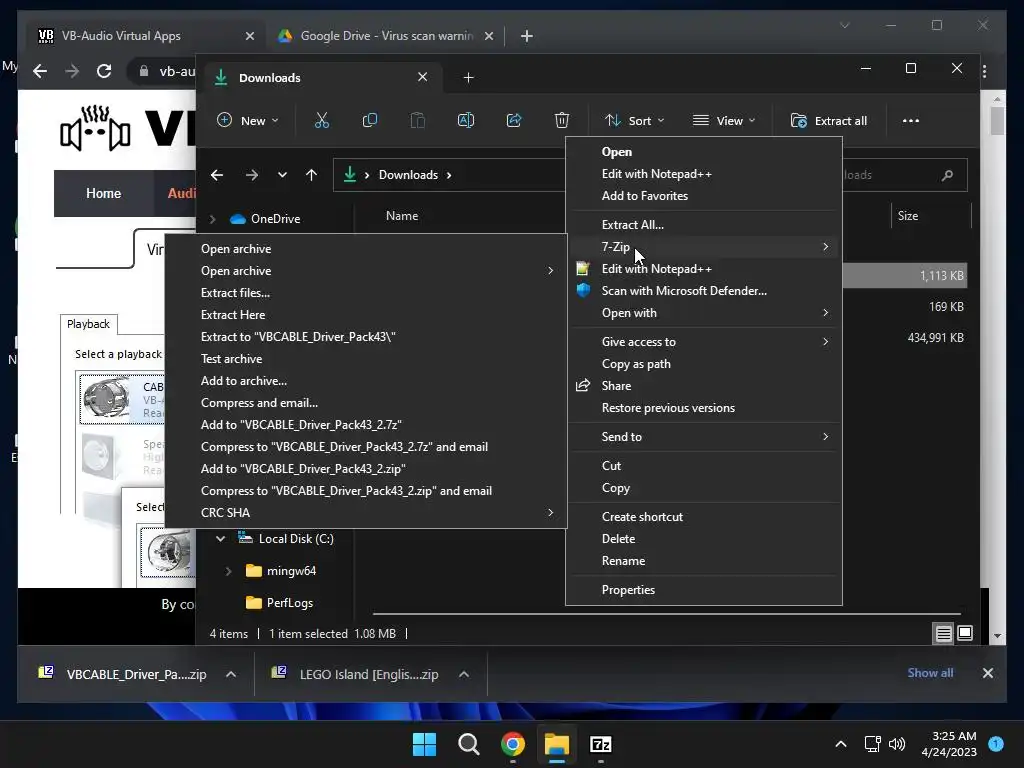
Task: Click the Cut scissors icon in Explorer toolbar
Action: click(321, 120)
